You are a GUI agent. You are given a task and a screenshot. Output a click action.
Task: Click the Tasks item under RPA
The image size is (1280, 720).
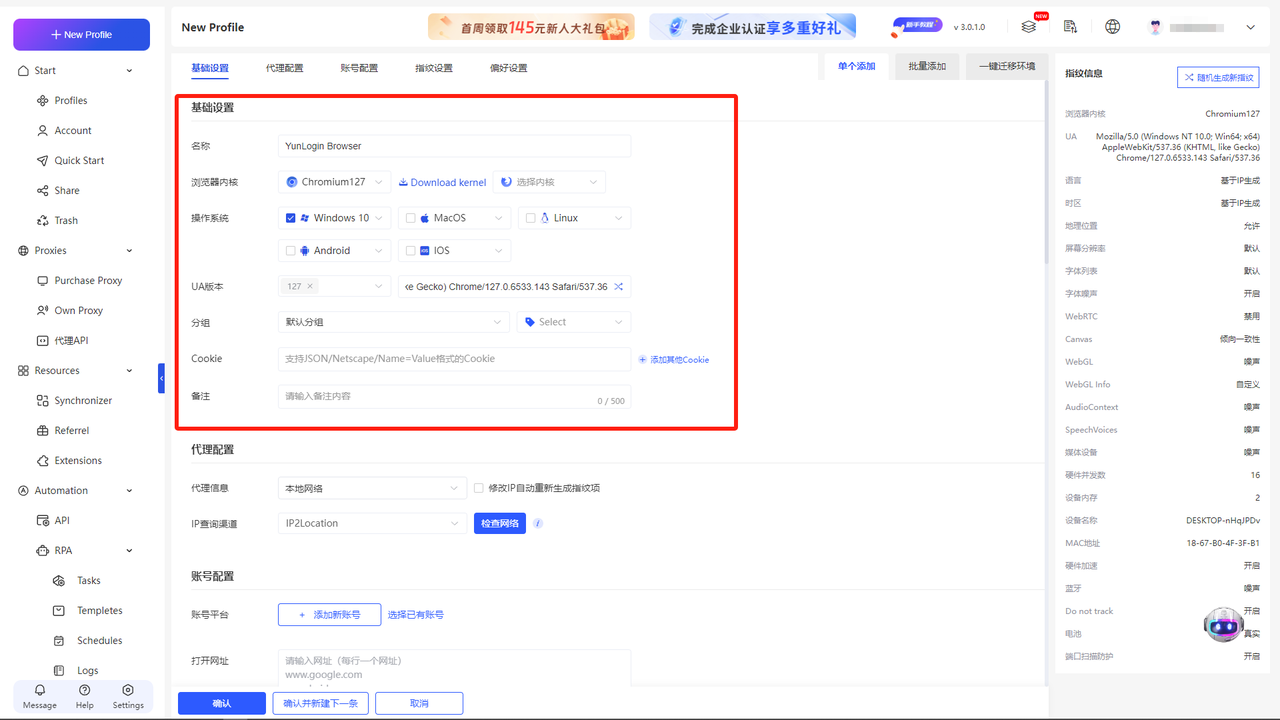tap(88, 580)
